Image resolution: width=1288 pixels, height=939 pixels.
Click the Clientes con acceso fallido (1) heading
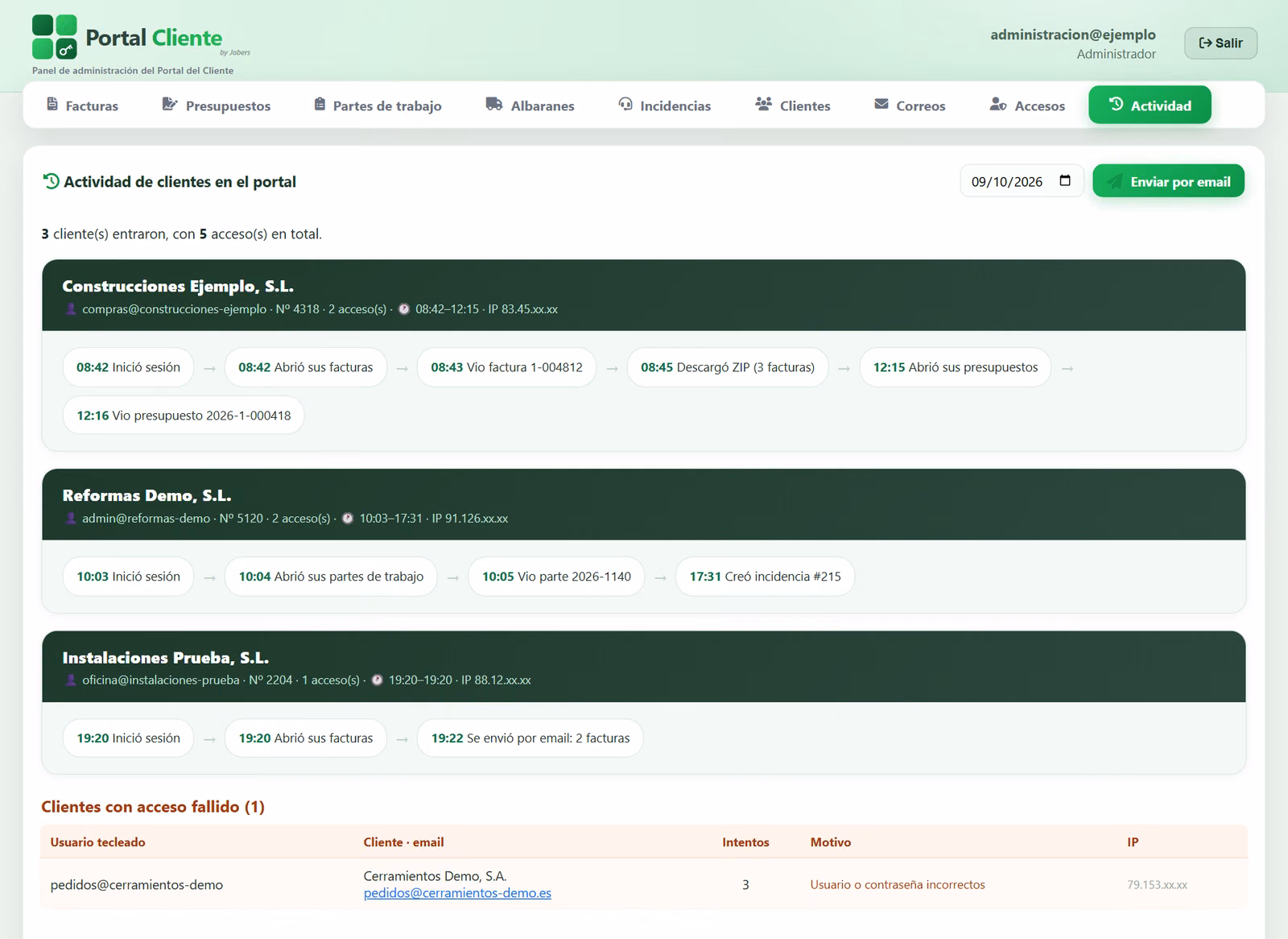click(x=153, y=807)
